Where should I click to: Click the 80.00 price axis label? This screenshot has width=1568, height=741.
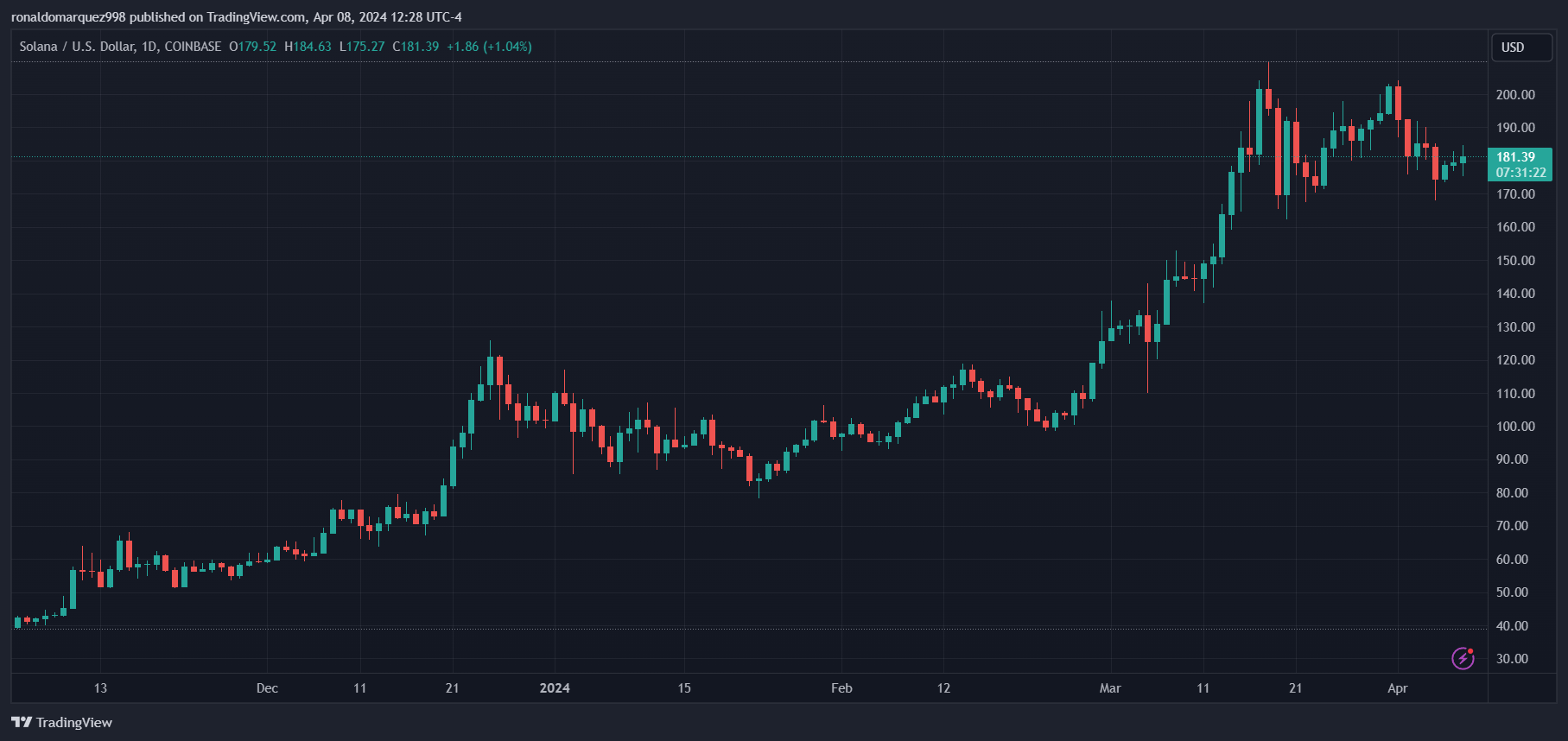point(1512,493)
